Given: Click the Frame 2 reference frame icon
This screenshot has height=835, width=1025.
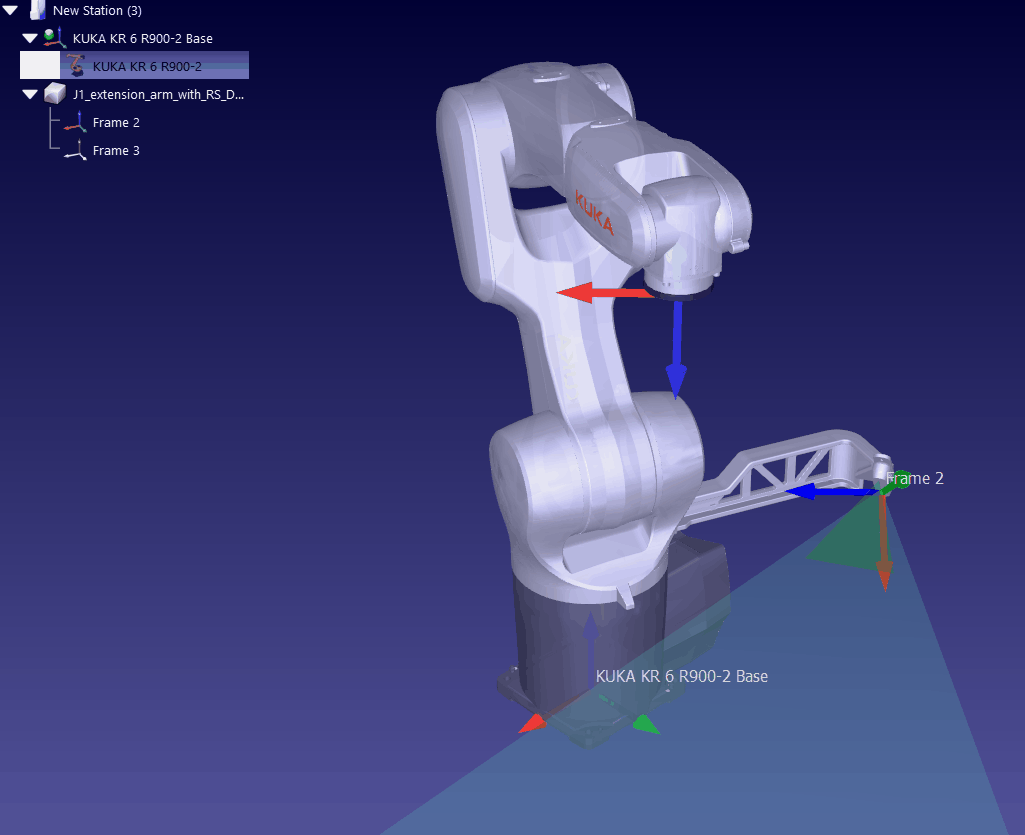Looking at the screenshot, I should 76,122.
